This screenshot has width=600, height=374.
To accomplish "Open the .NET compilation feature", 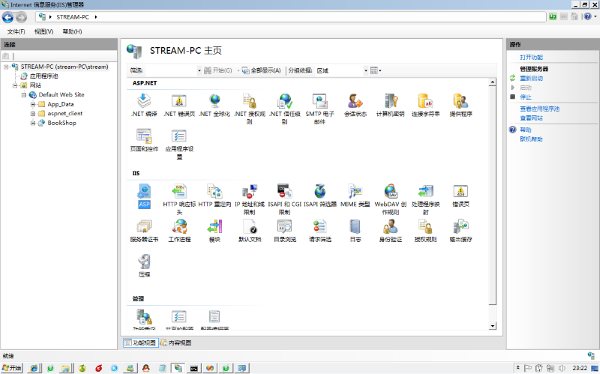I will pos(144,105).
